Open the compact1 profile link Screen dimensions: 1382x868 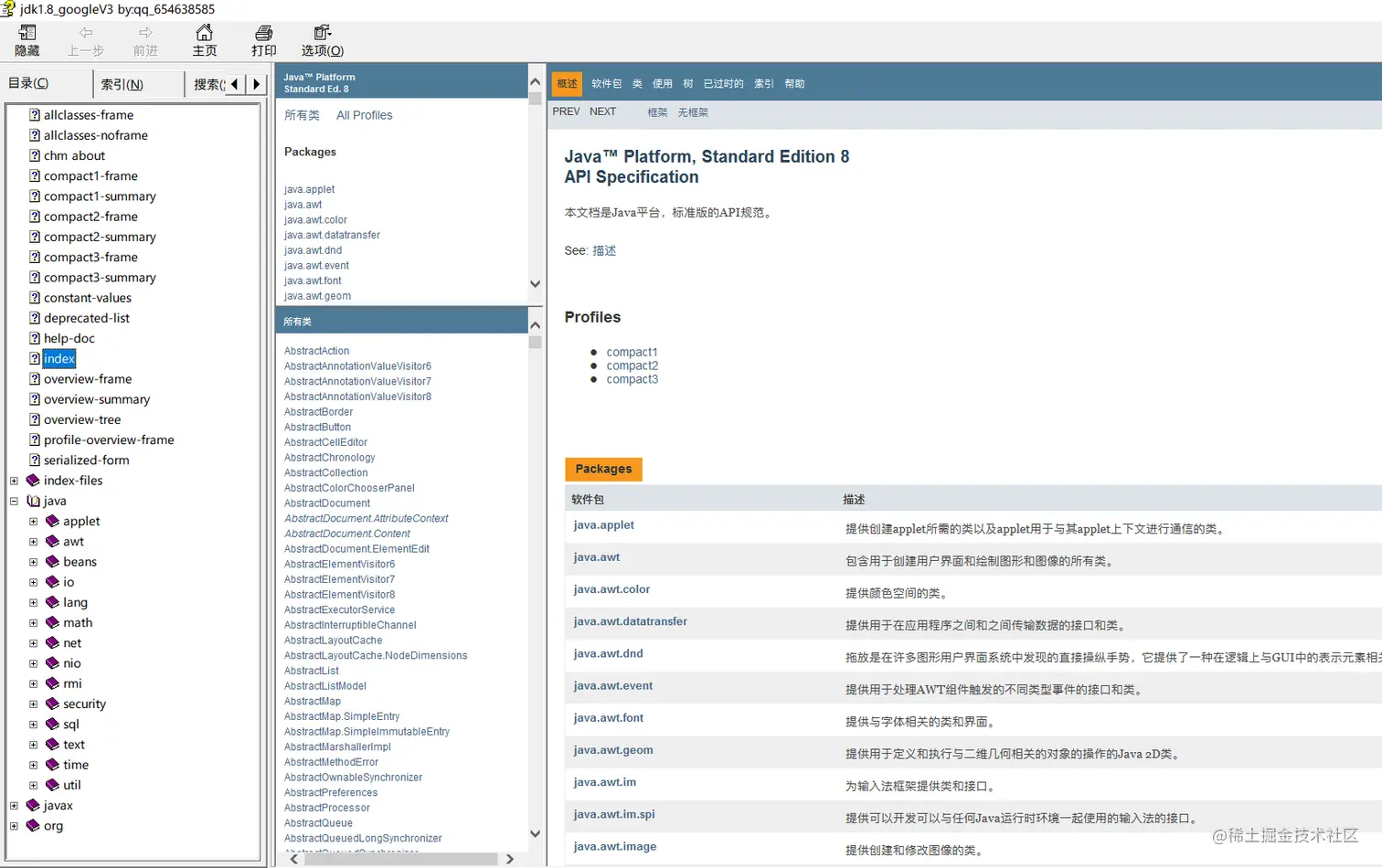[x=632, y=352]
